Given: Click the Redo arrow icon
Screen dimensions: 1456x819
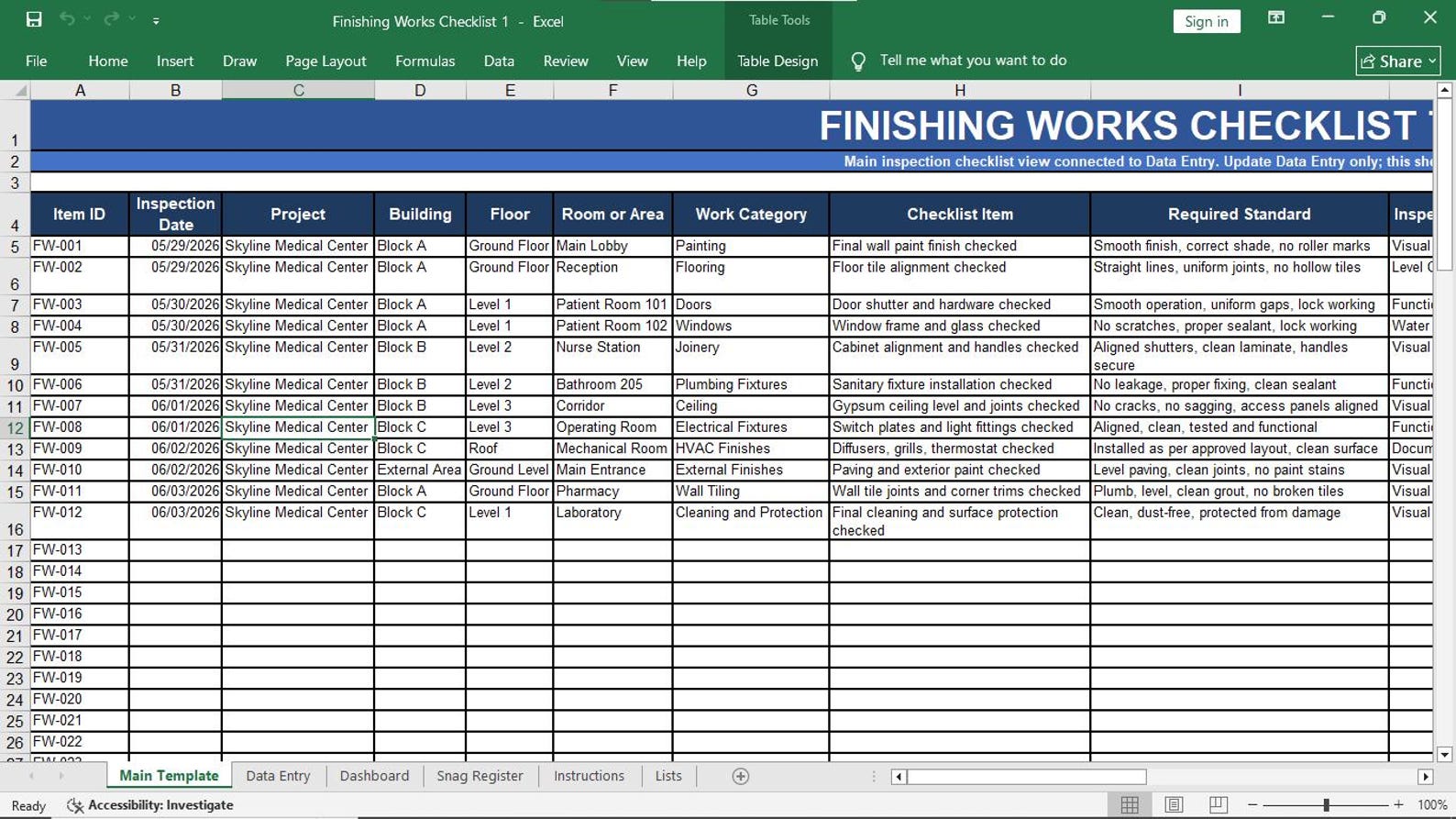Looking at the screenshot, I should [x=111, y=19].
